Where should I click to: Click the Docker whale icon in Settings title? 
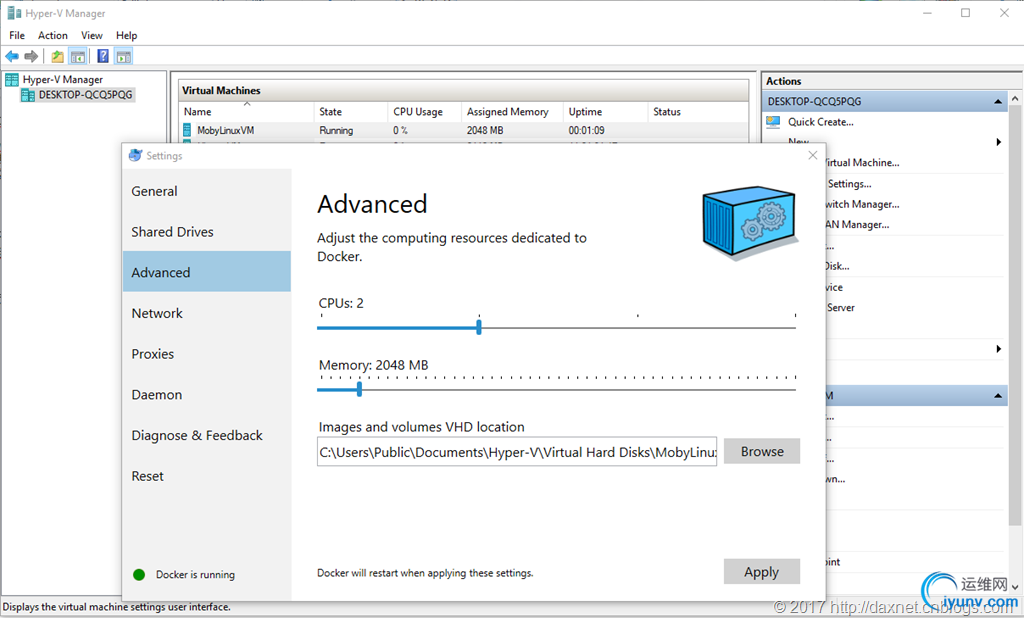click(135, 155)
